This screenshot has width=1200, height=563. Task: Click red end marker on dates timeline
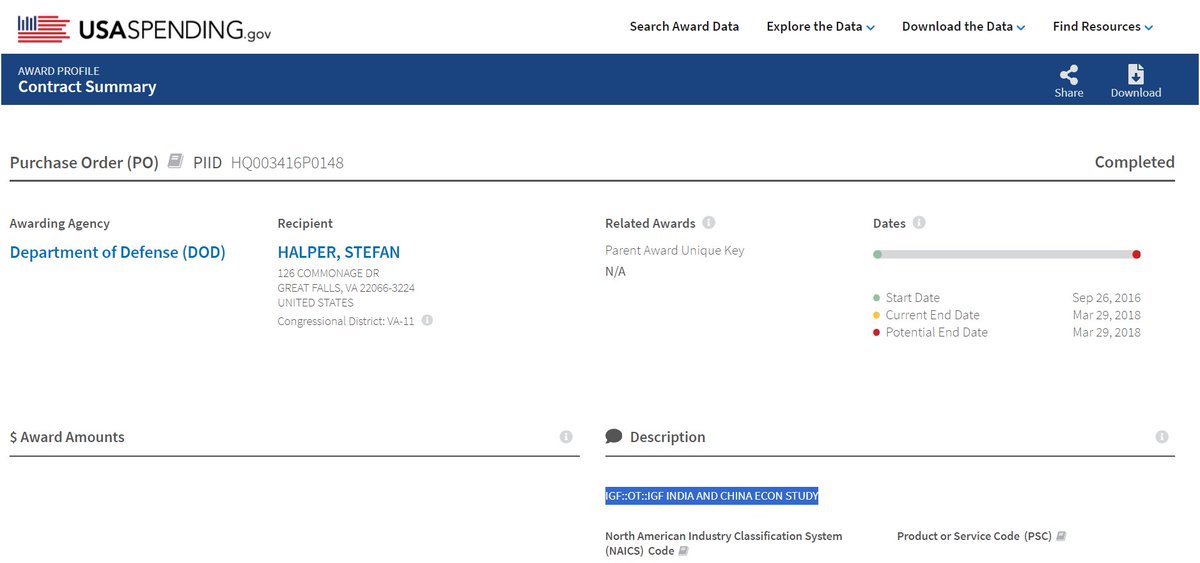(x=1136, y=254)
